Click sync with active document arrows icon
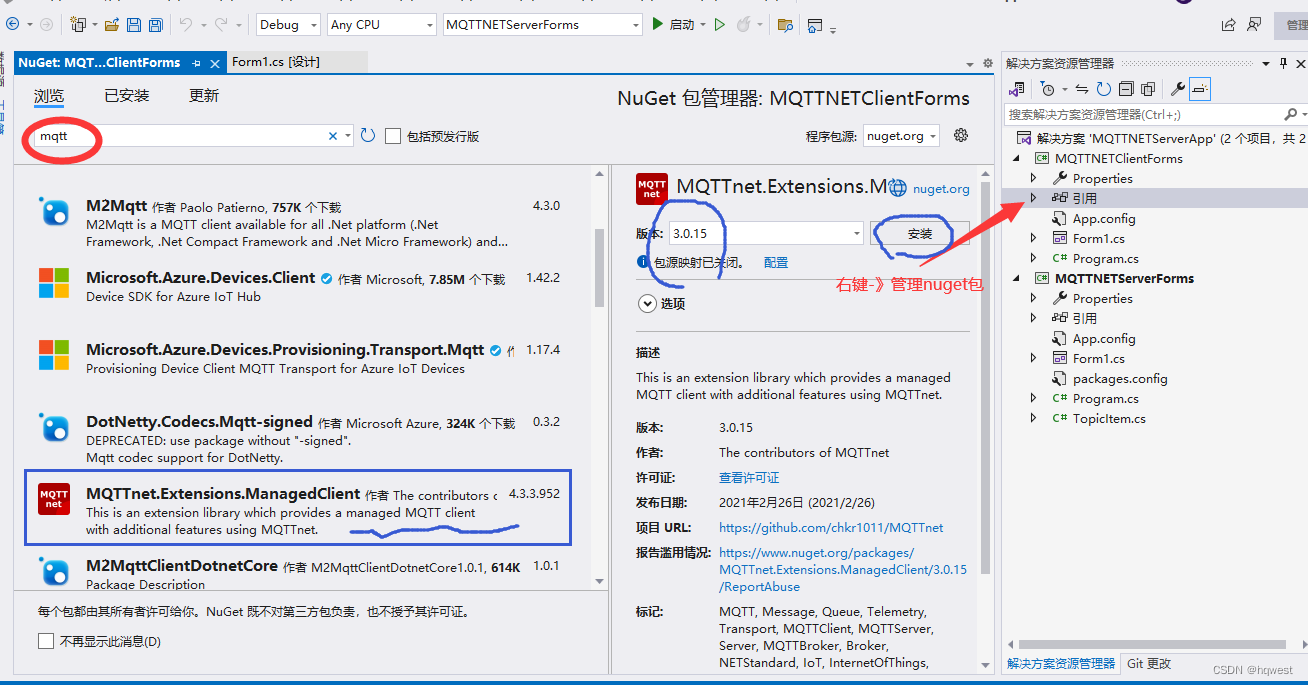 pyautogui.click(x=1081, y=89)
